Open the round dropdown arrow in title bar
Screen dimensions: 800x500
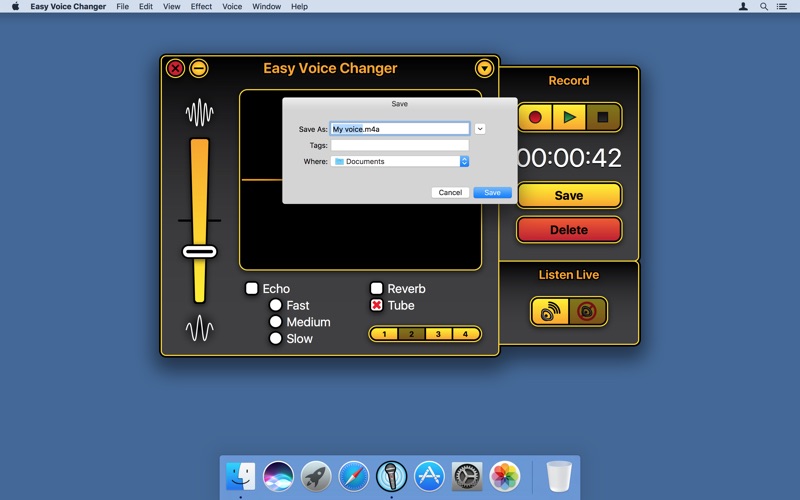tap(484, 68)
